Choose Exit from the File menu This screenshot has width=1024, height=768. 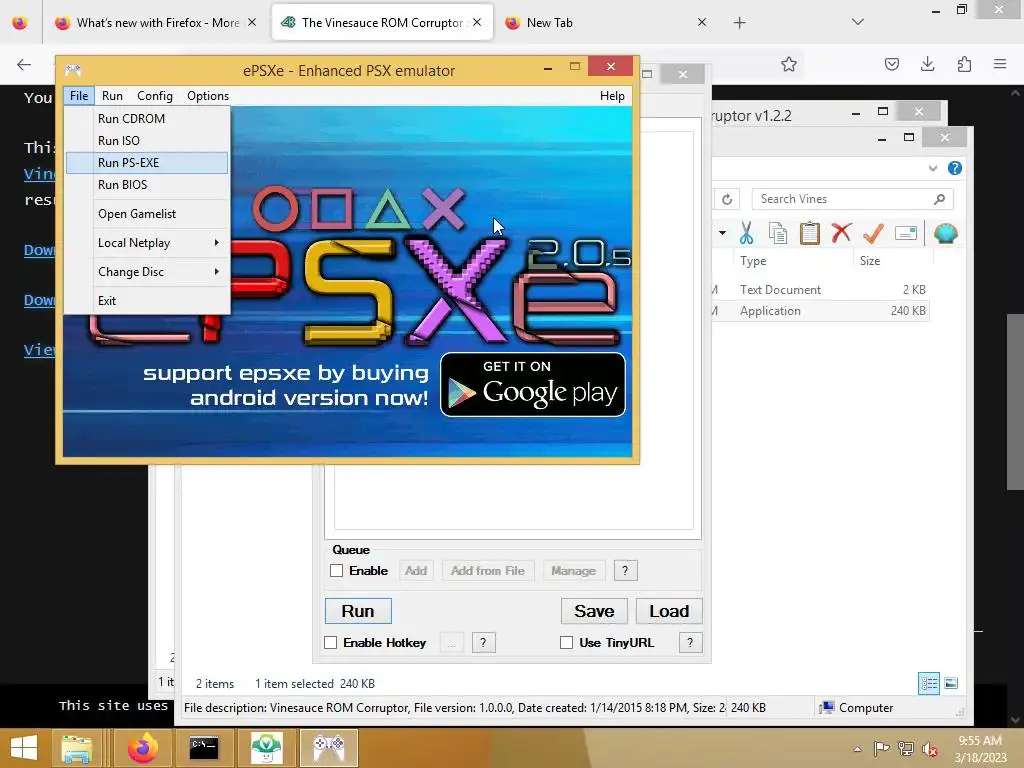(147, 301)
